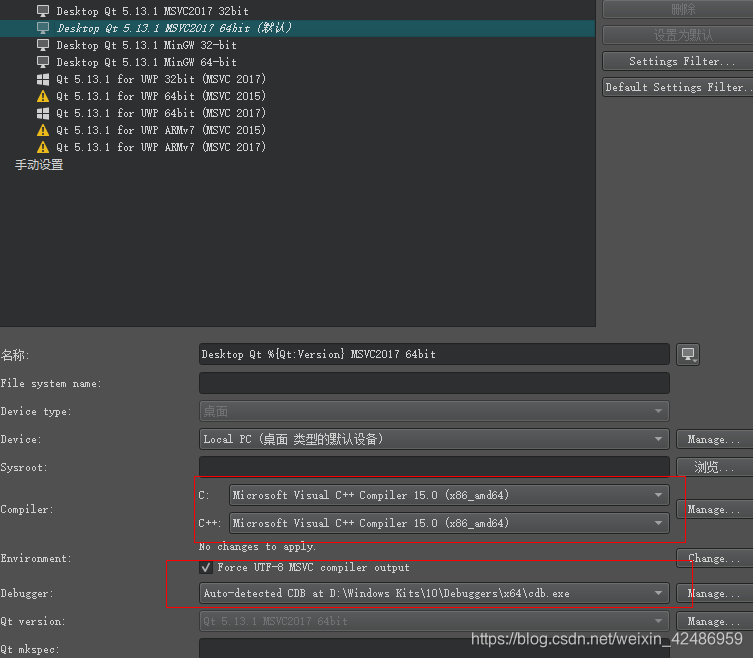Click monitor icon of MinGW 32-bit kit

pos(43,45)
